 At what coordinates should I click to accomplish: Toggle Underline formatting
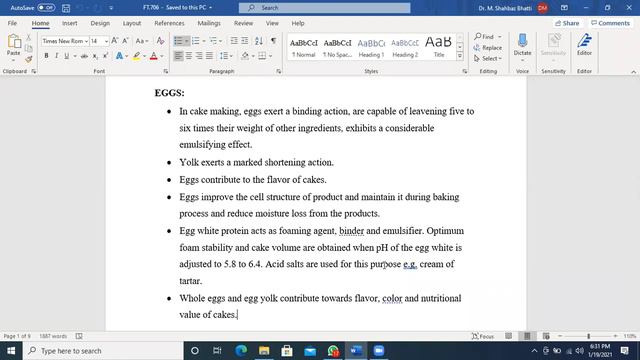click(67, 56)
